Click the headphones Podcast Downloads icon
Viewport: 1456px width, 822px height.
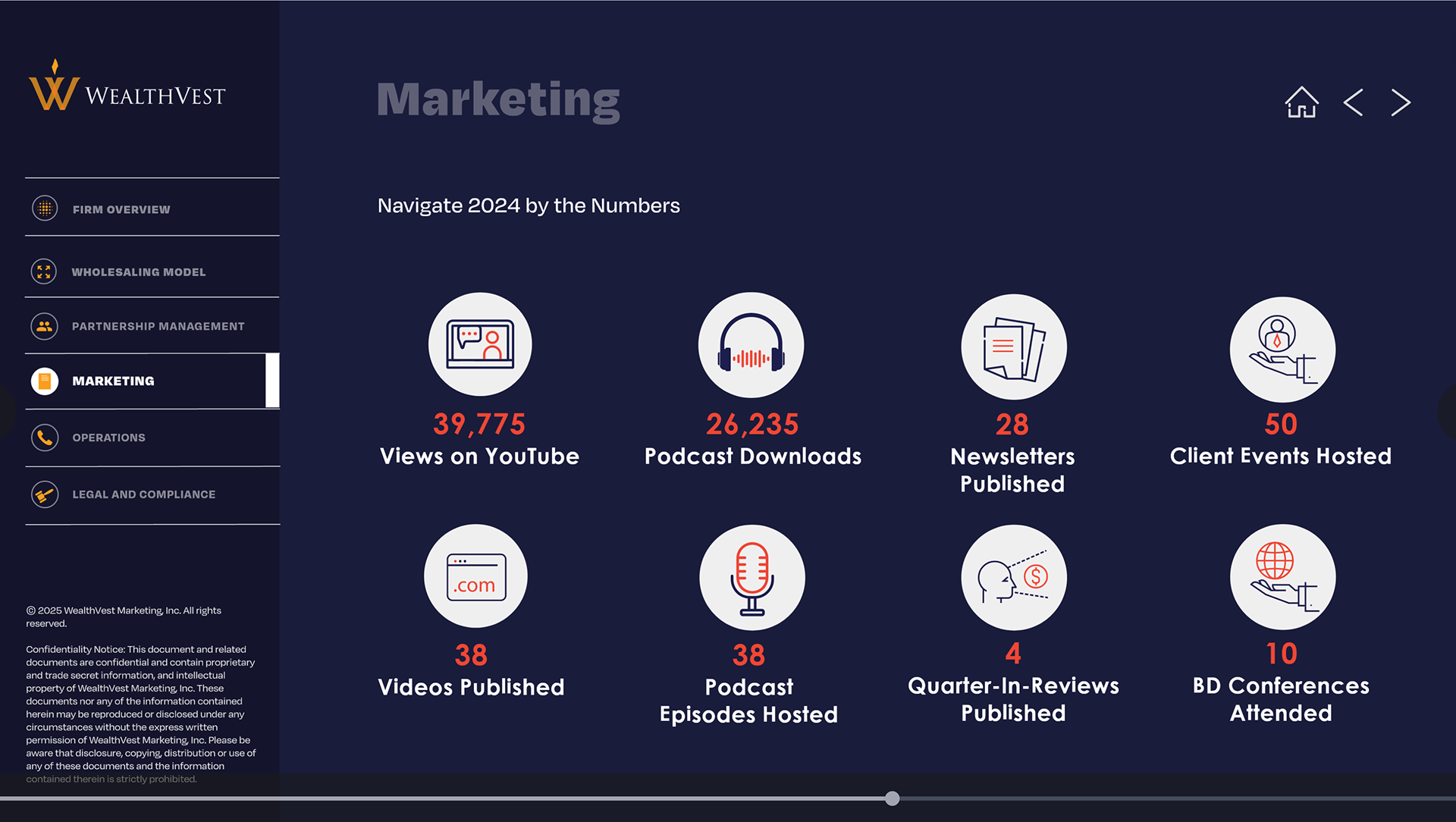pos(751,345)
